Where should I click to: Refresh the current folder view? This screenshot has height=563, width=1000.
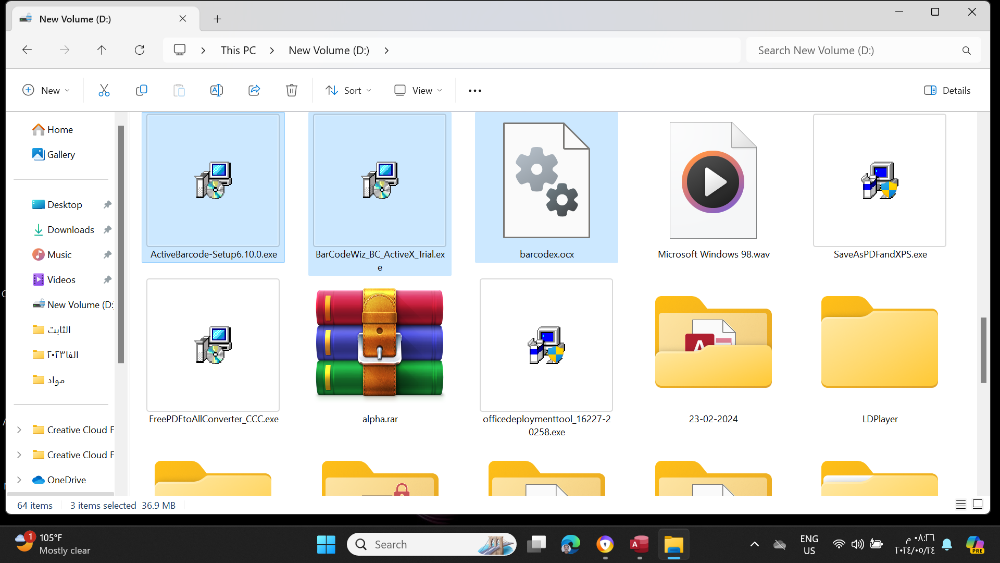[x=140, y=50]
